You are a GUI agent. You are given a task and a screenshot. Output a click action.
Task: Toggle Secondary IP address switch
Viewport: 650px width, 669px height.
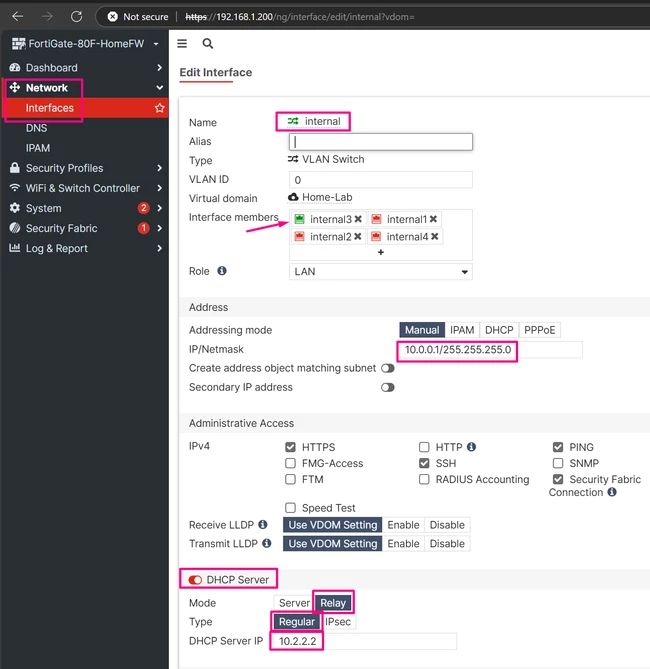click(388, 387)
